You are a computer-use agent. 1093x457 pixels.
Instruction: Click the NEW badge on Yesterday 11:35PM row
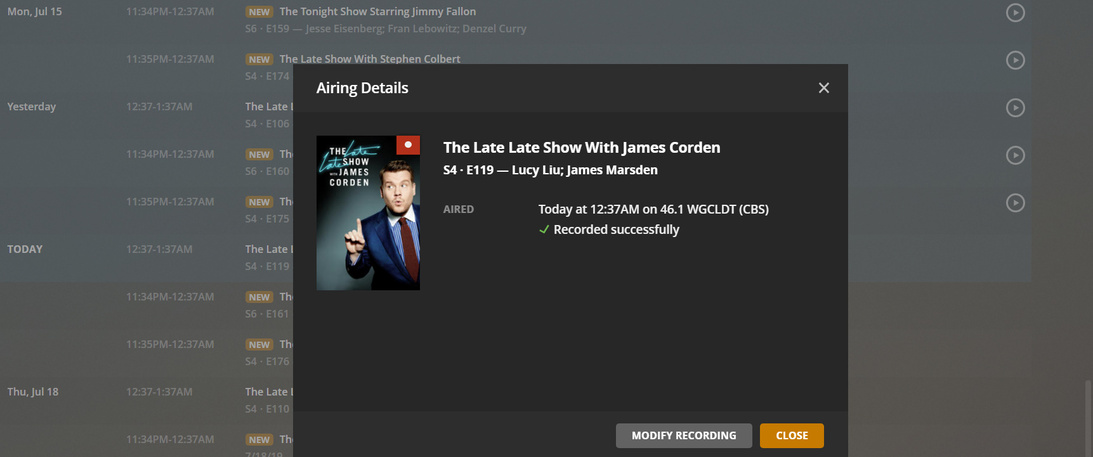259,202
